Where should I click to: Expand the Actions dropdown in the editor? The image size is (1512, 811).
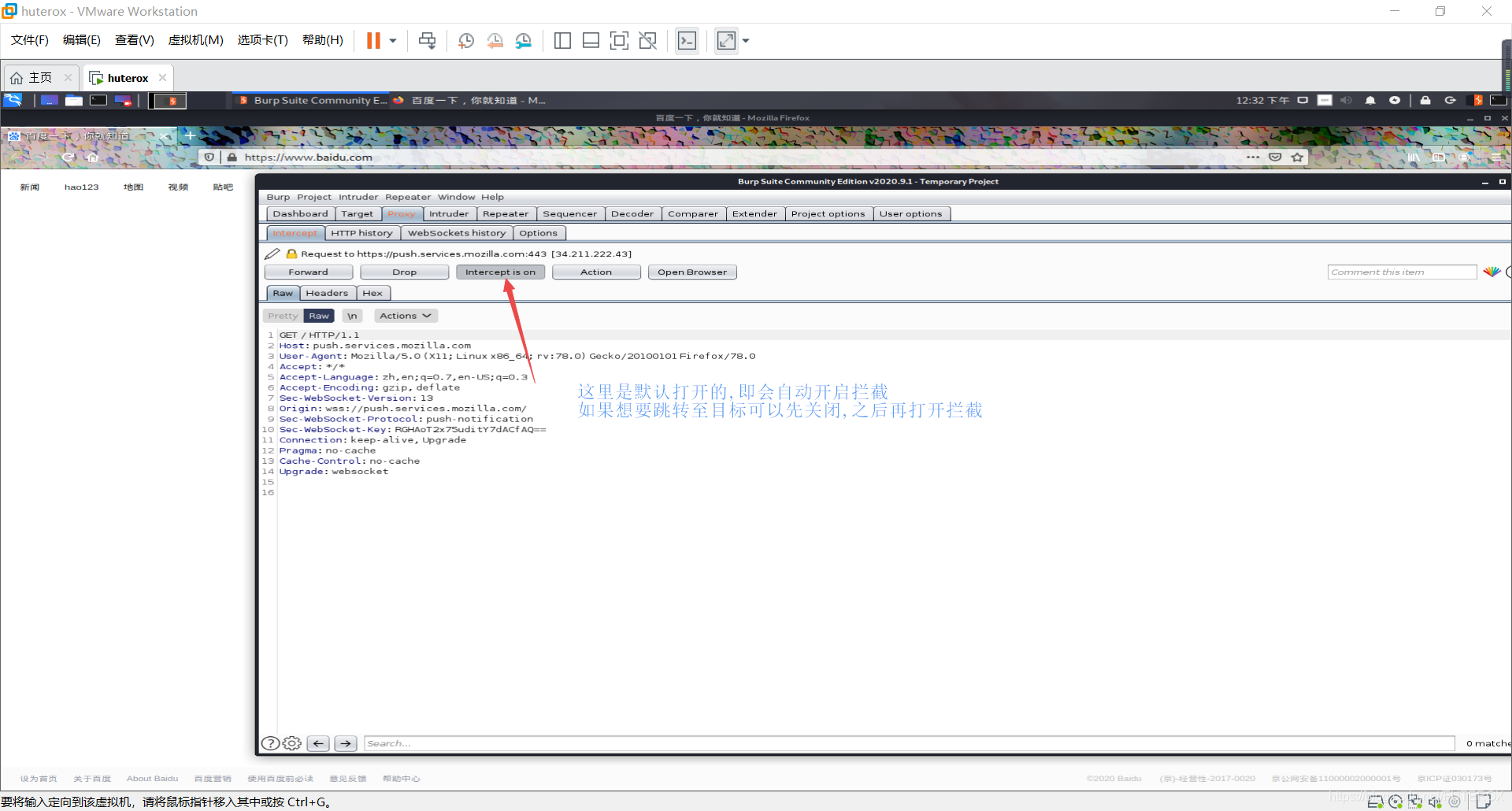pos(406,316)
